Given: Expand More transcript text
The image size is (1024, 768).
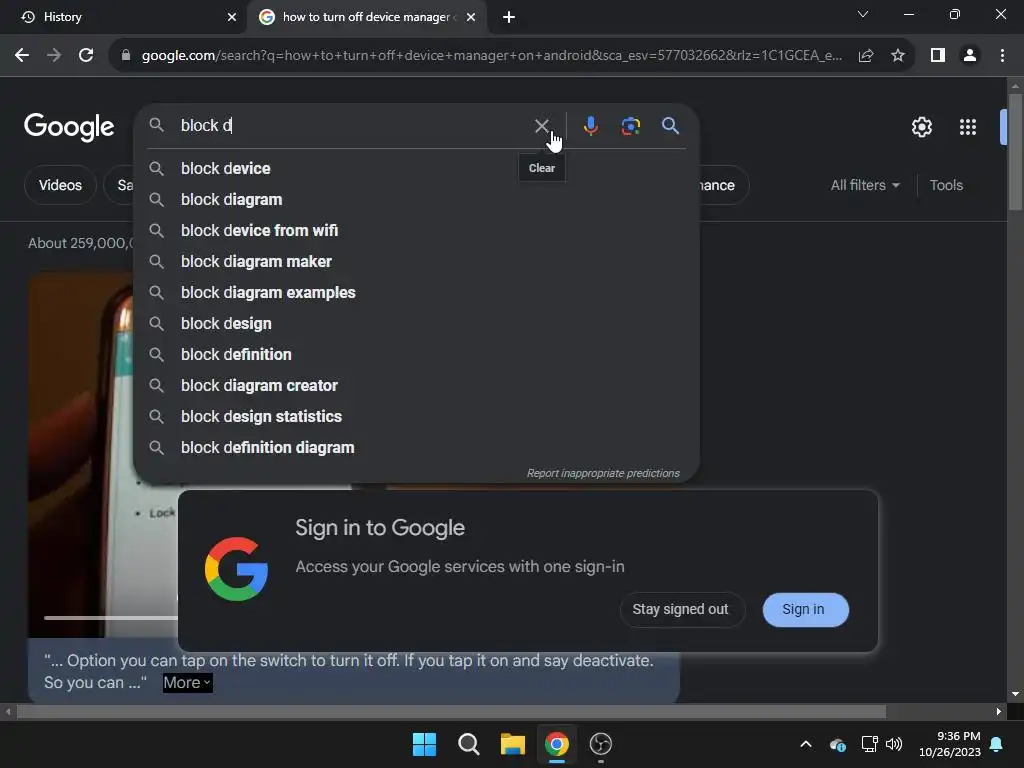Looking at the screenshot, I should (x=187, y=683).
